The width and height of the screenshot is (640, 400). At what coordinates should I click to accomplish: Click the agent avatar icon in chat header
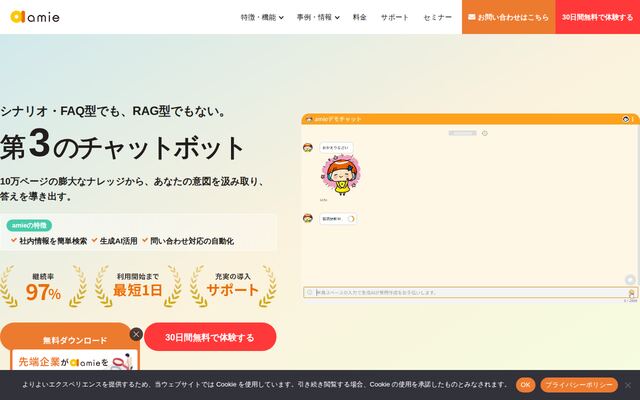(x=625, y=119)
